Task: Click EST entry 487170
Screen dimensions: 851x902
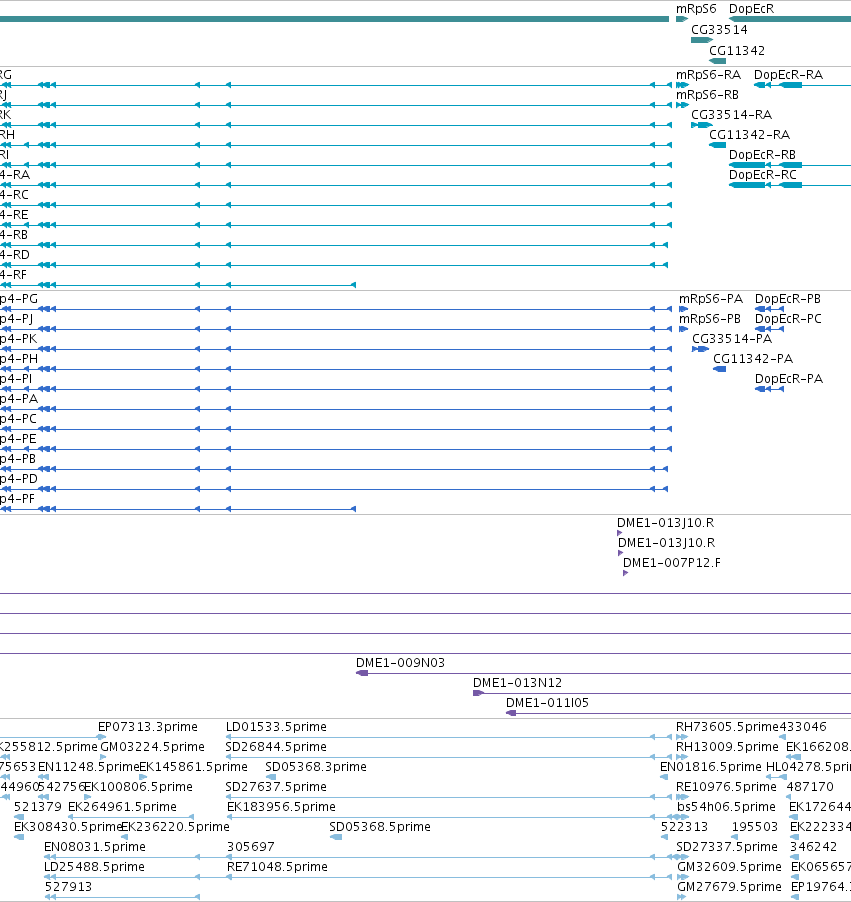Action: click(810, 787)
